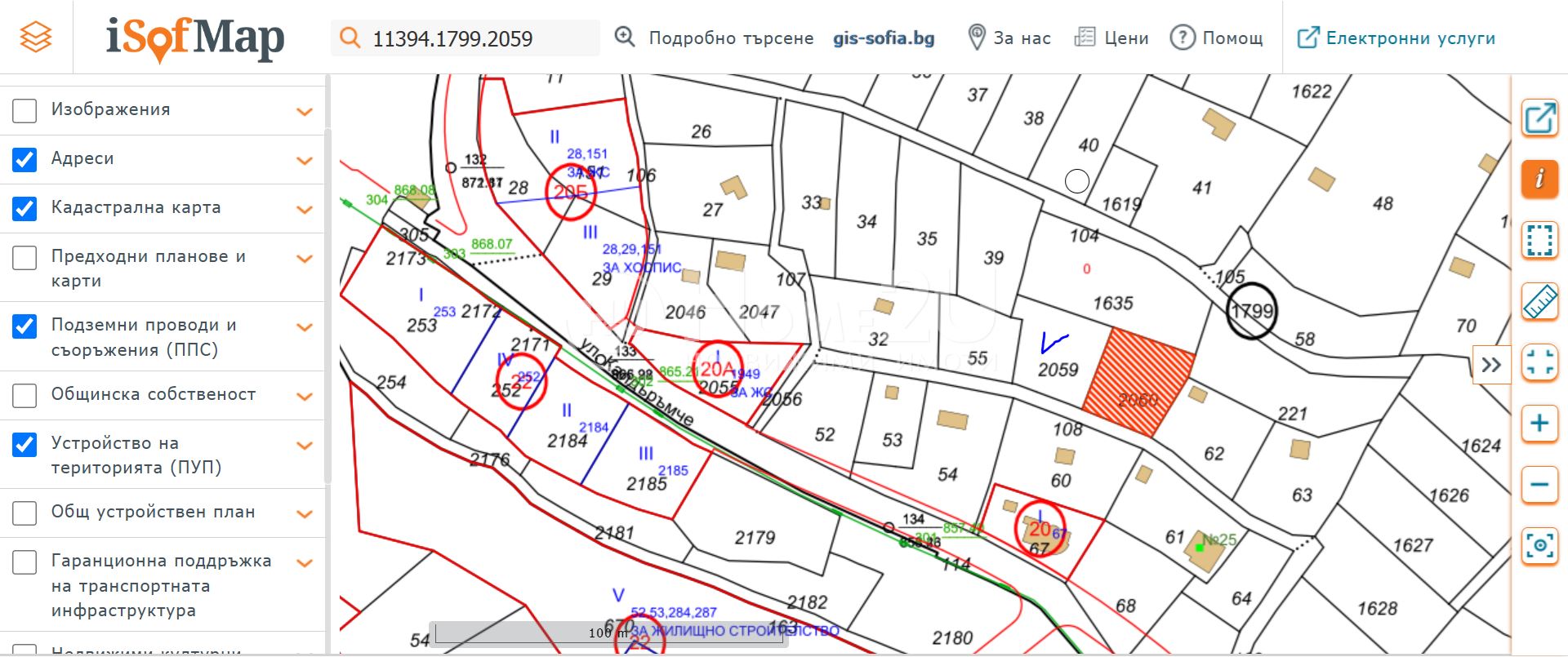Click the red hatched parcel 2060
The height and width of the screenshot is (657, 1568).
pyautogui.click(x=1138, y=382)
